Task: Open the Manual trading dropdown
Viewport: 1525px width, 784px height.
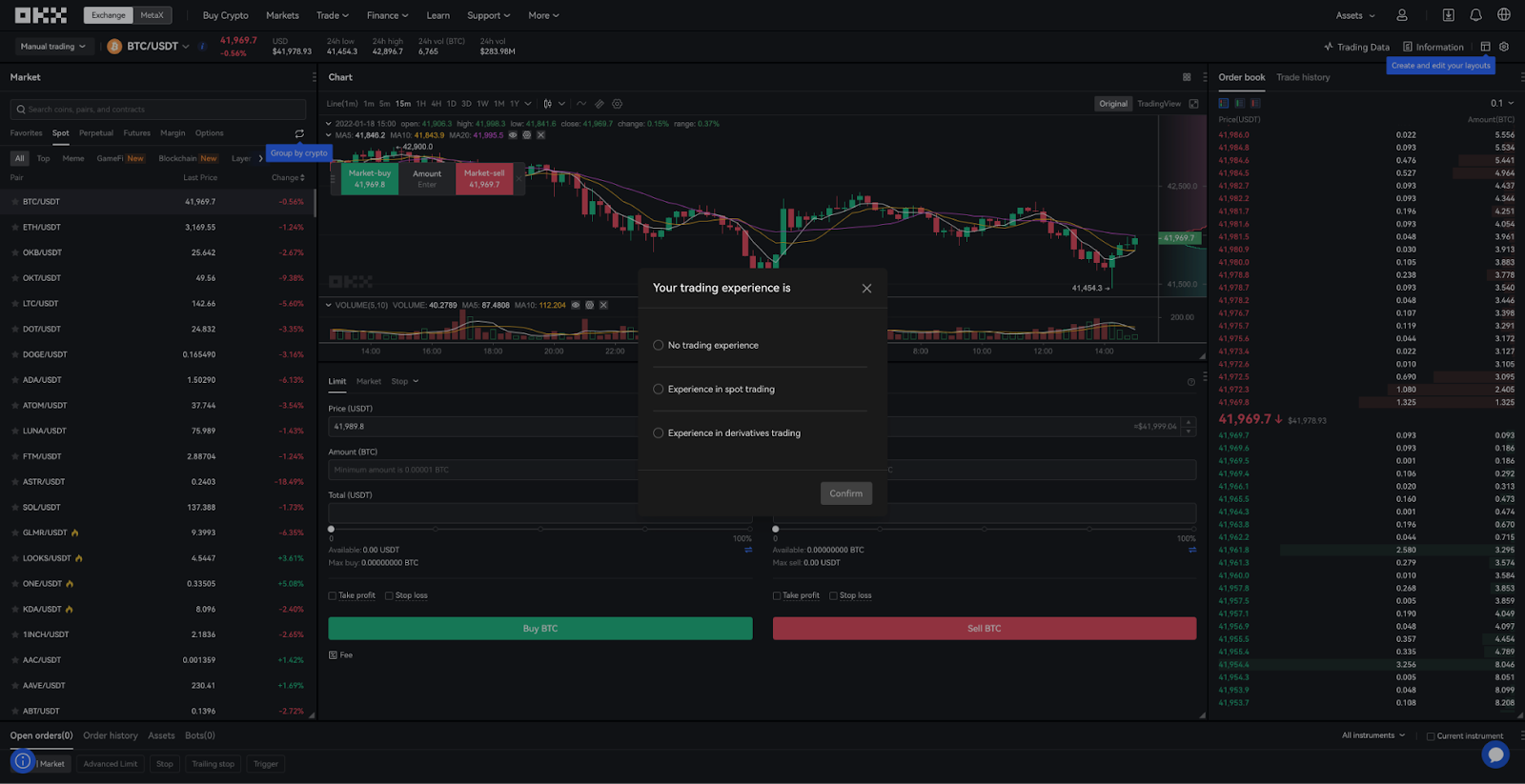Action: (x=53, y=47)
